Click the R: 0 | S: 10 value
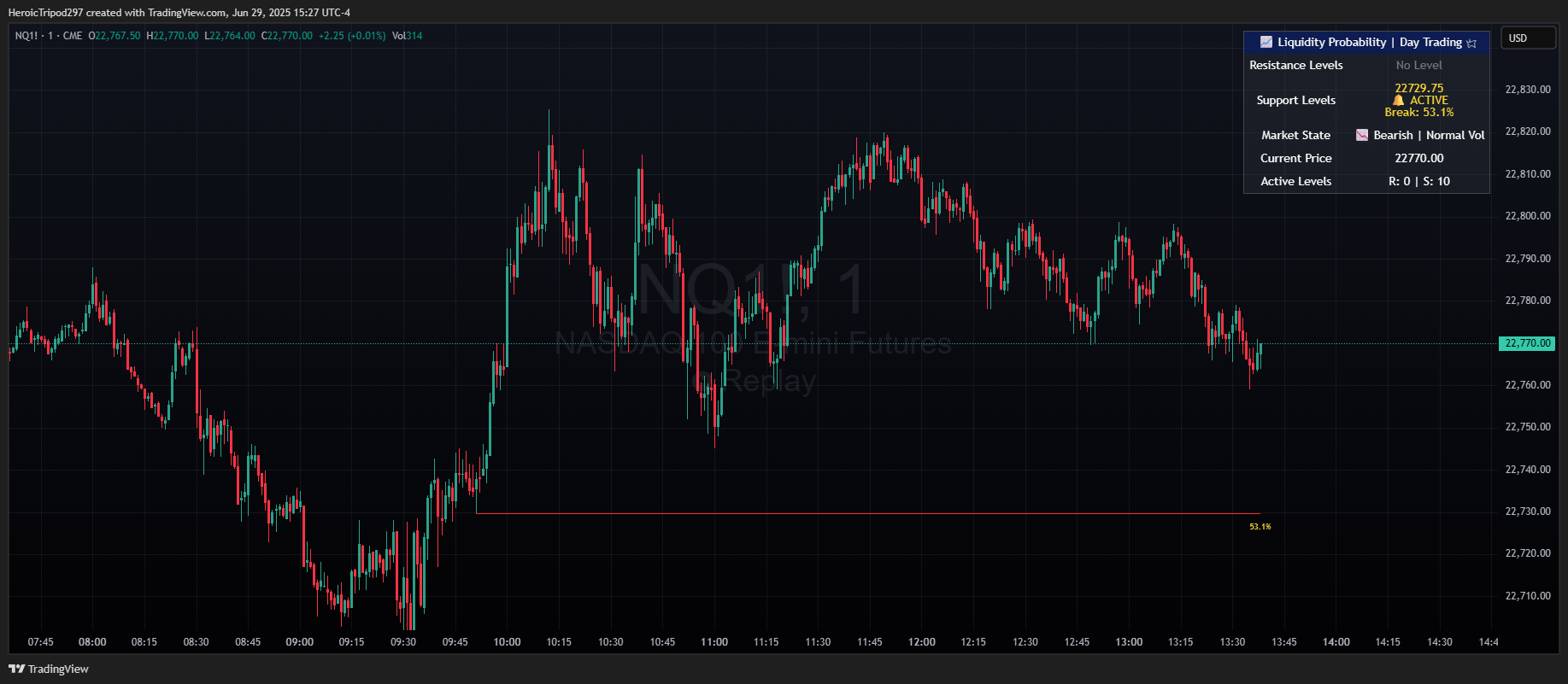The width and height of the screenshot is (1568, 684). pos(1418,181)
